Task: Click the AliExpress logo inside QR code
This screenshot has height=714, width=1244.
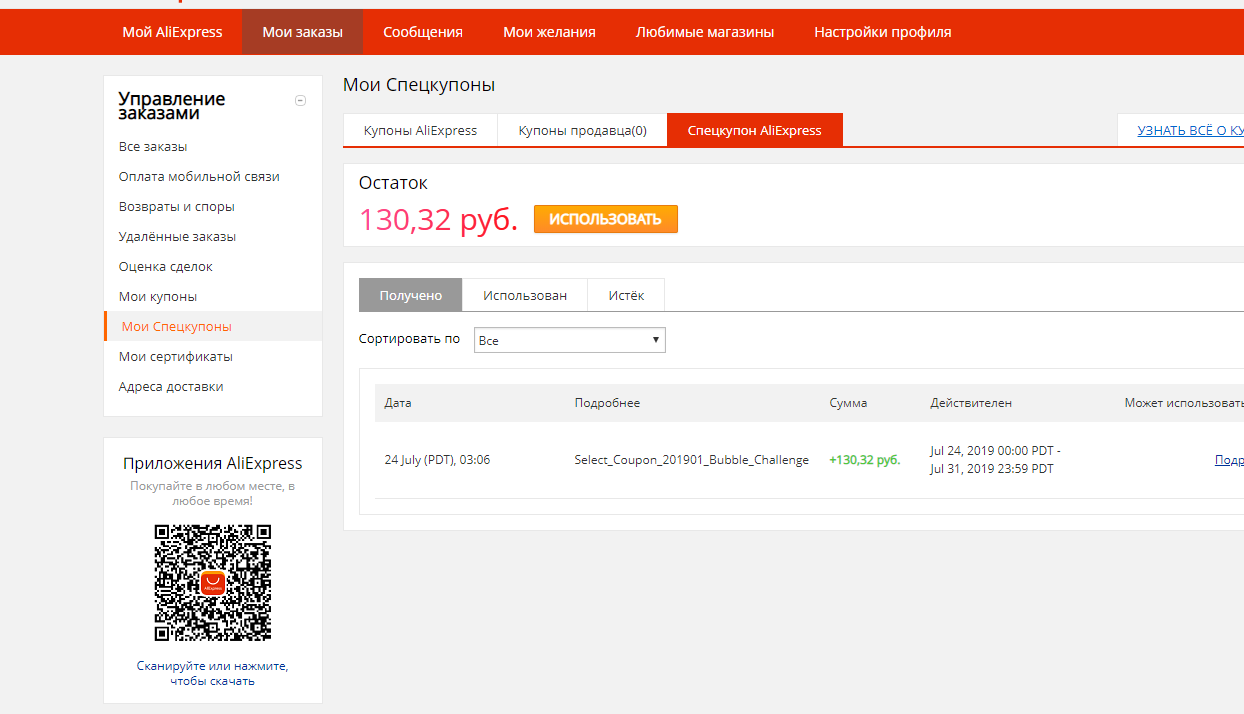Action: (x=213, y=583)
